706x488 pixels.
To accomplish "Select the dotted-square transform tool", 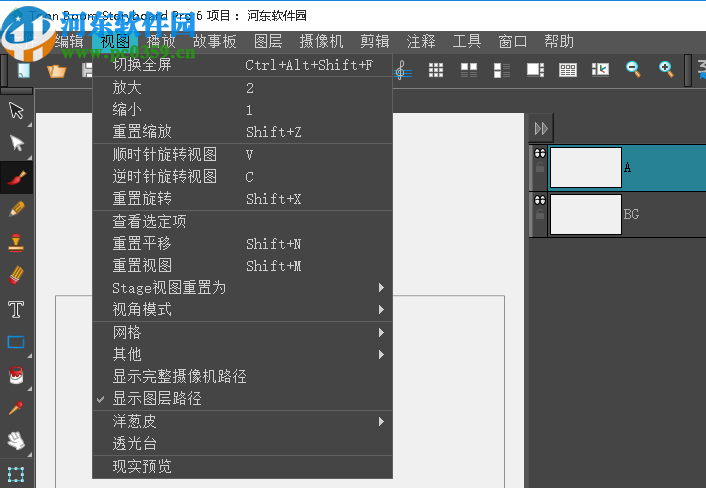I will click(16, 474).
